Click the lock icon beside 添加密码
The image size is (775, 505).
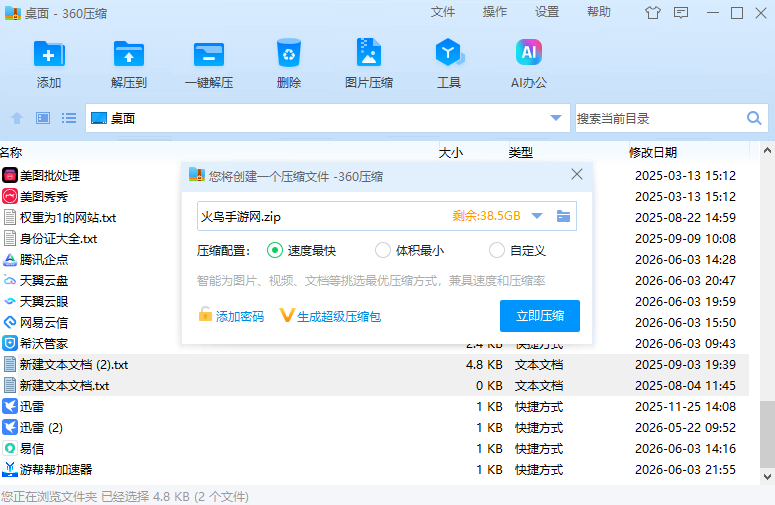coord(205,314)
